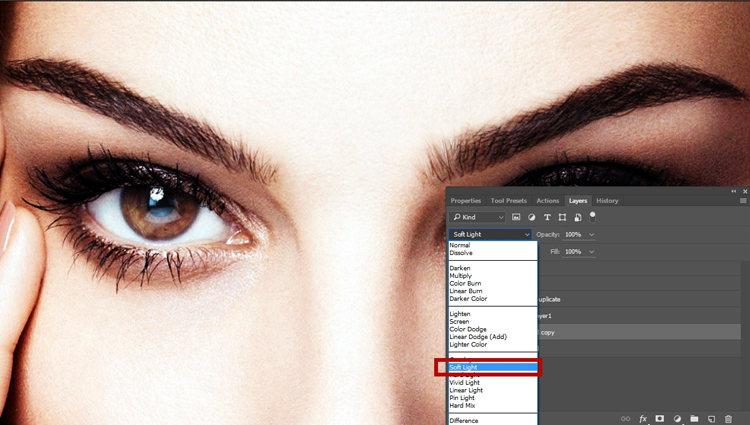The image size is (750, 425).
Task: Choose Pin Light blend mode
Action: tap(493, 398)
